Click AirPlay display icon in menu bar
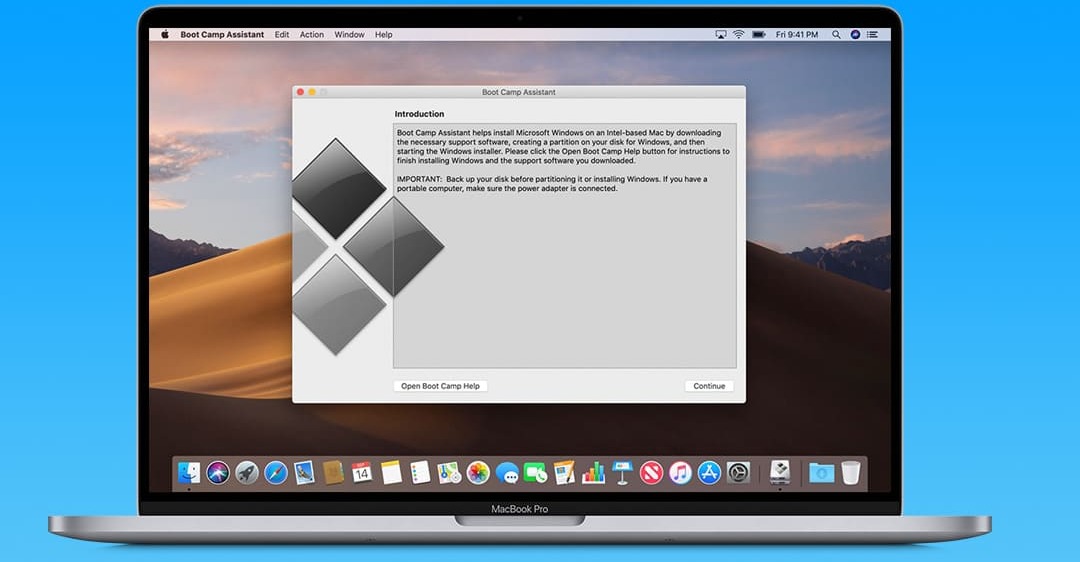Screen dimensions: 1080x562 coord(720,34)
